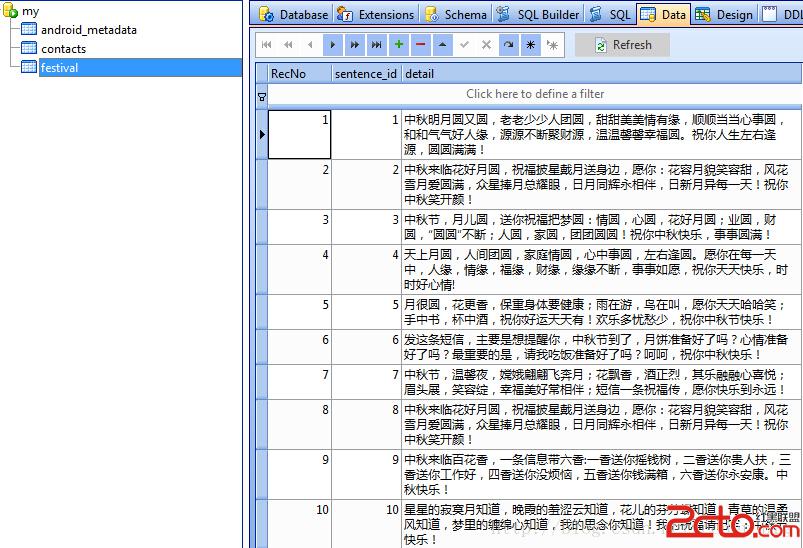Screen dimensions: 803x548
Task: Switch to the Extensions tab
Action: (375, 14)
